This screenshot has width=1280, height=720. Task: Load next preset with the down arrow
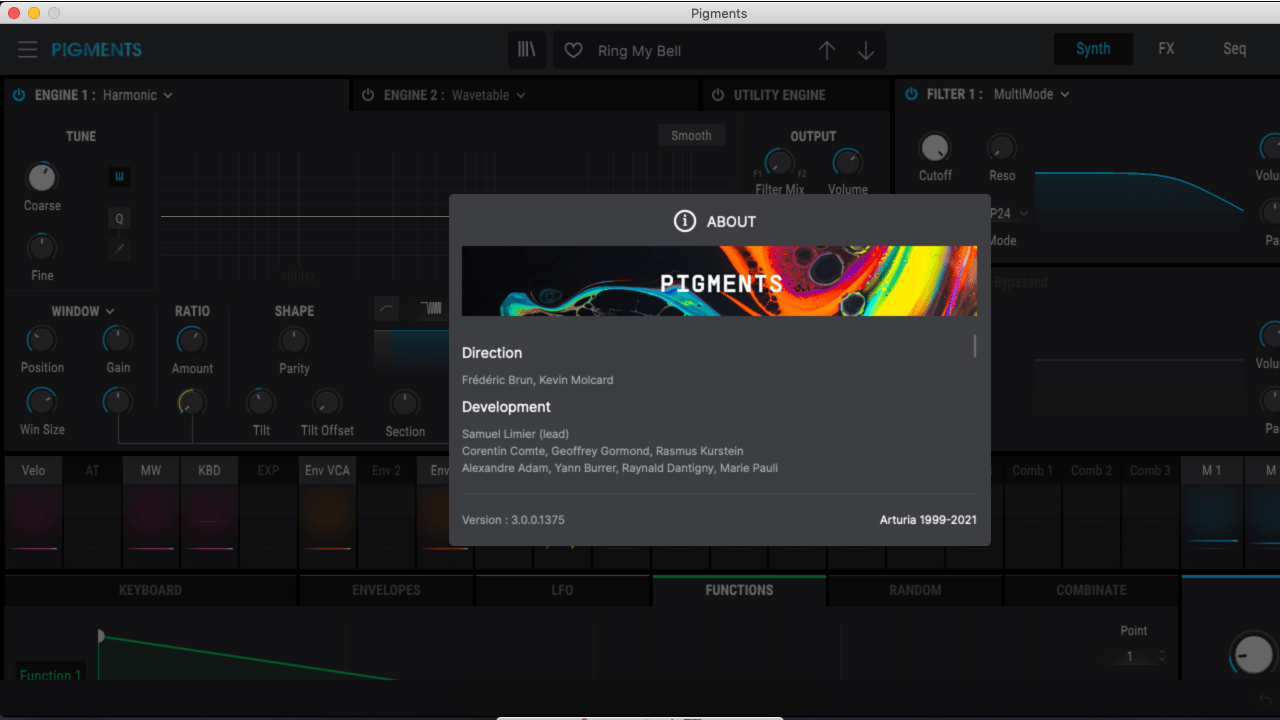pos(866,50)
